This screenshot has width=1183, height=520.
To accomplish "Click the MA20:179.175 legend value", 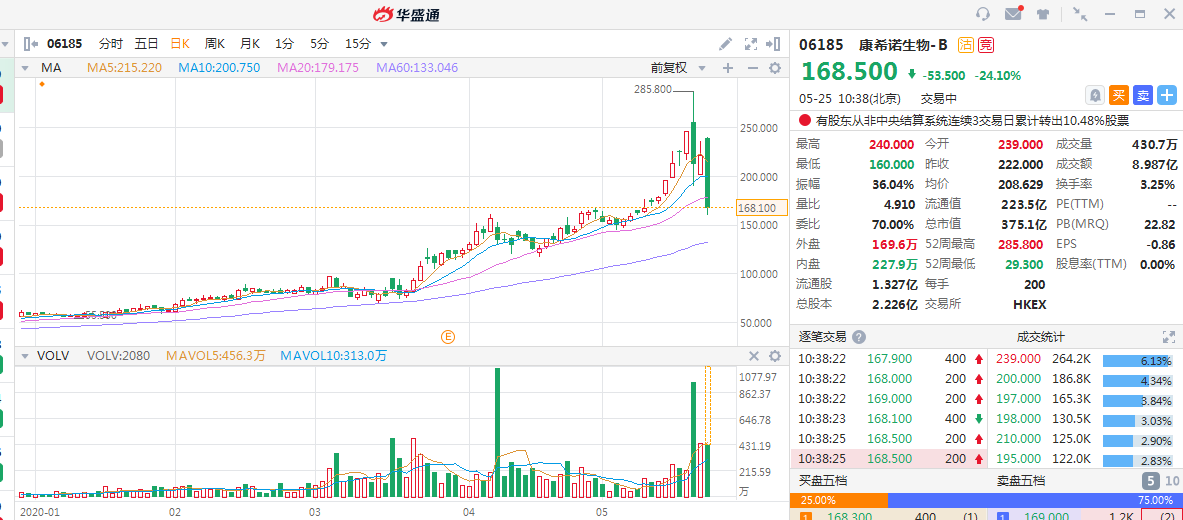I will click(x=318, y=68).
